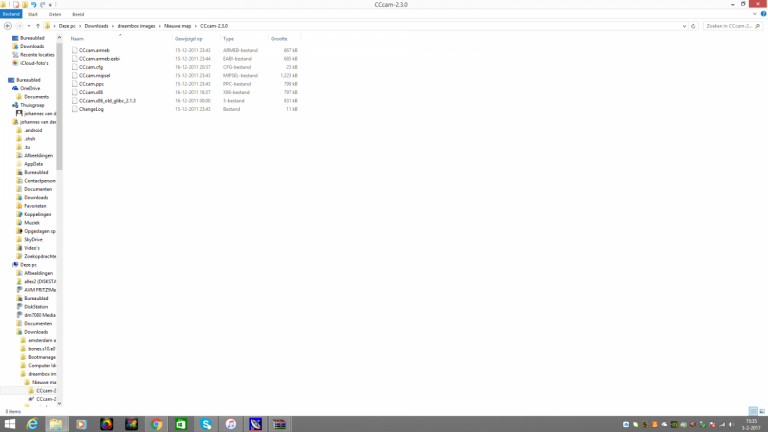The height and width of the screenshot is (432, 768).
Task: Select the ChangeLog file
Action: pyautogui.click(x=92, y=109)
